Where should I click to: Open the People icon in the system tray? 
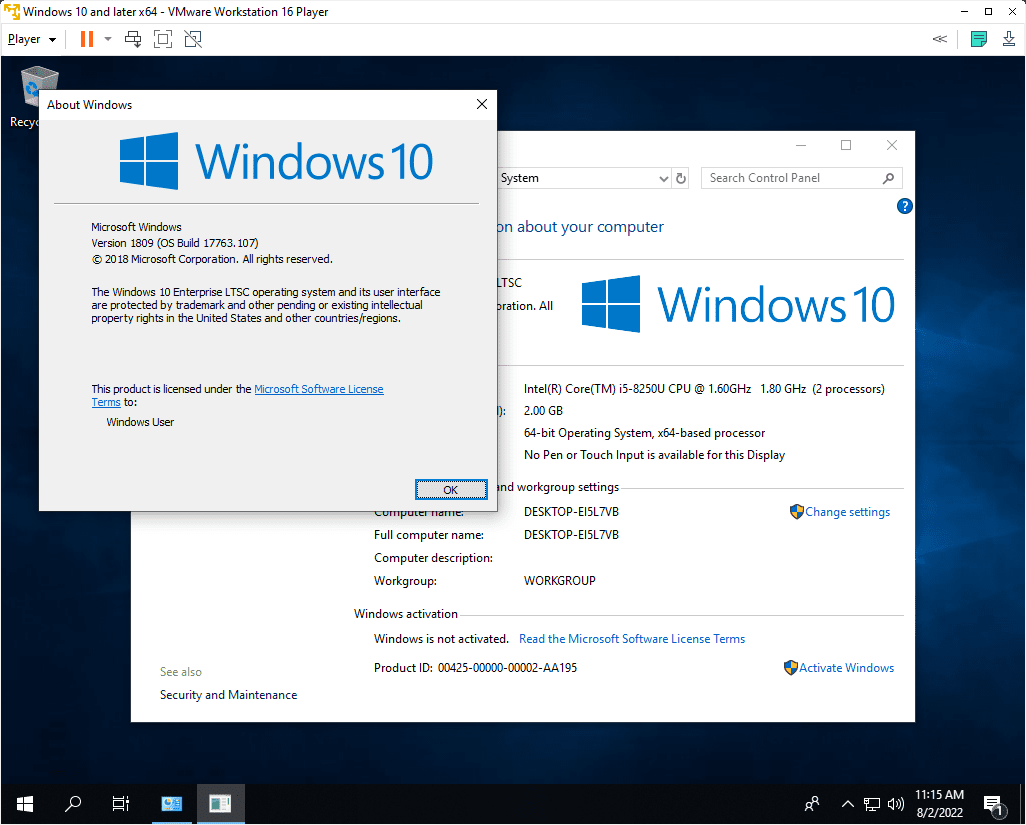tap(812, 803)
